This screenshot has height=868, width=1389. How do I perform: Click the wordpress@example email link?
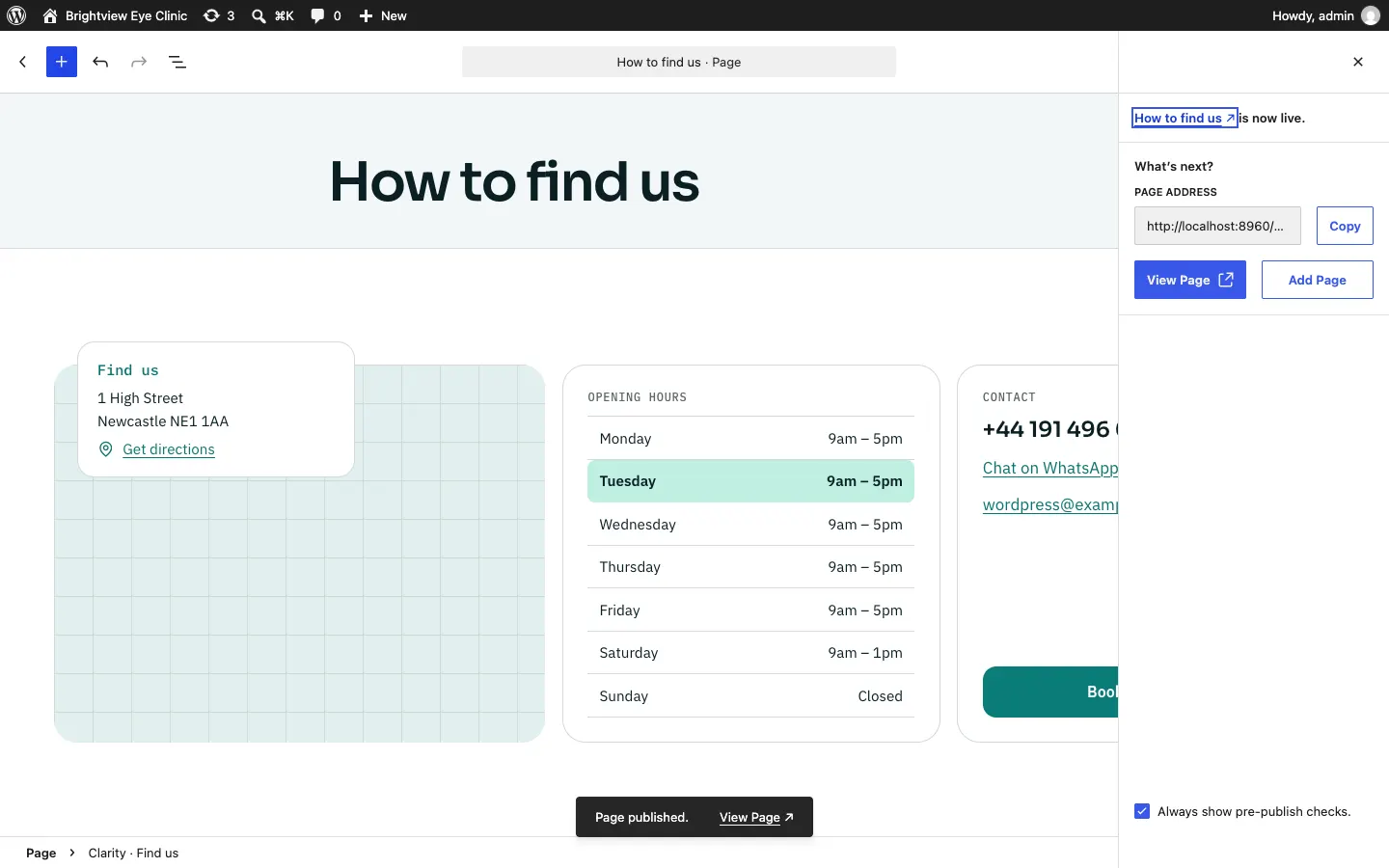(1050, 504)
